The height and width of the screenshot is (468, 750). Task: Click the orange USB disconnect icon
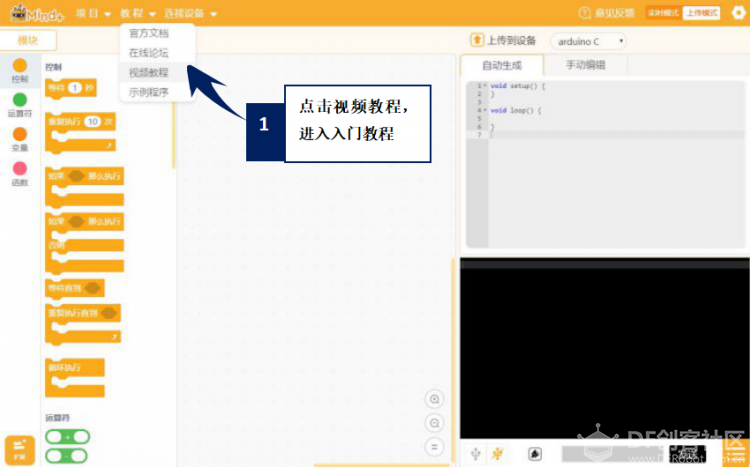[x=497, y=453]
